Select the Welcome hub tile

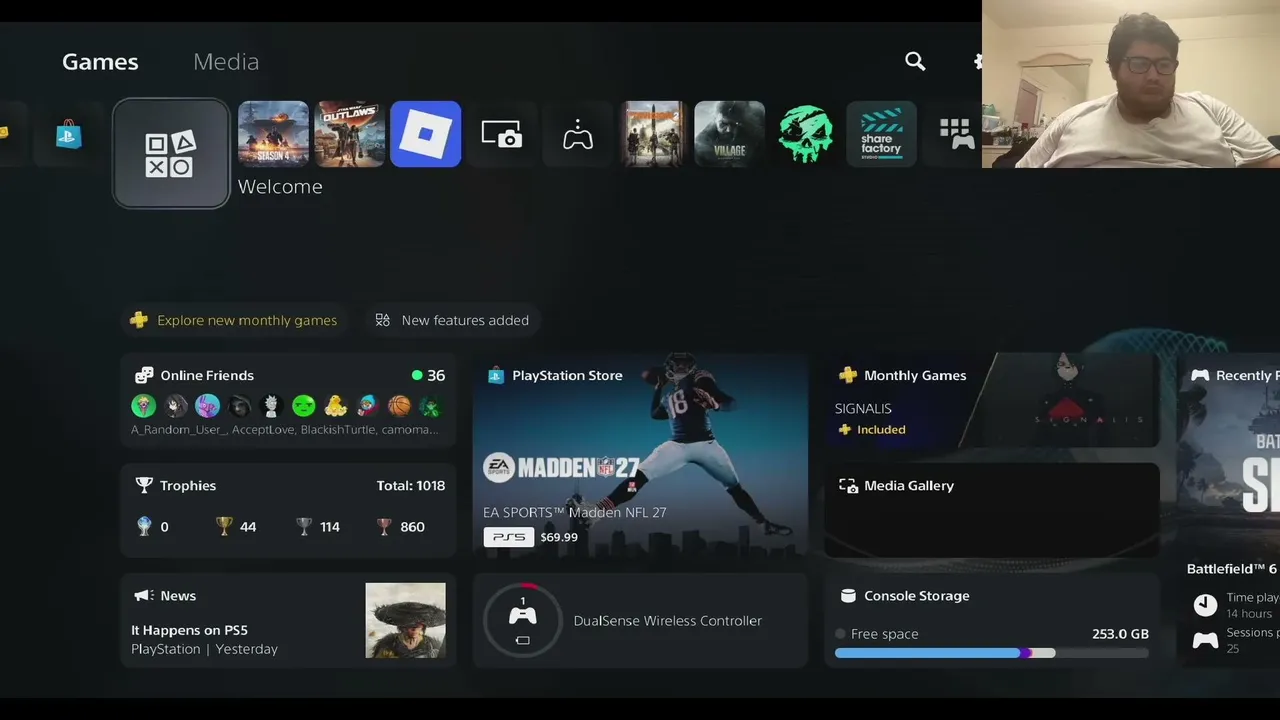pos(171,154)
